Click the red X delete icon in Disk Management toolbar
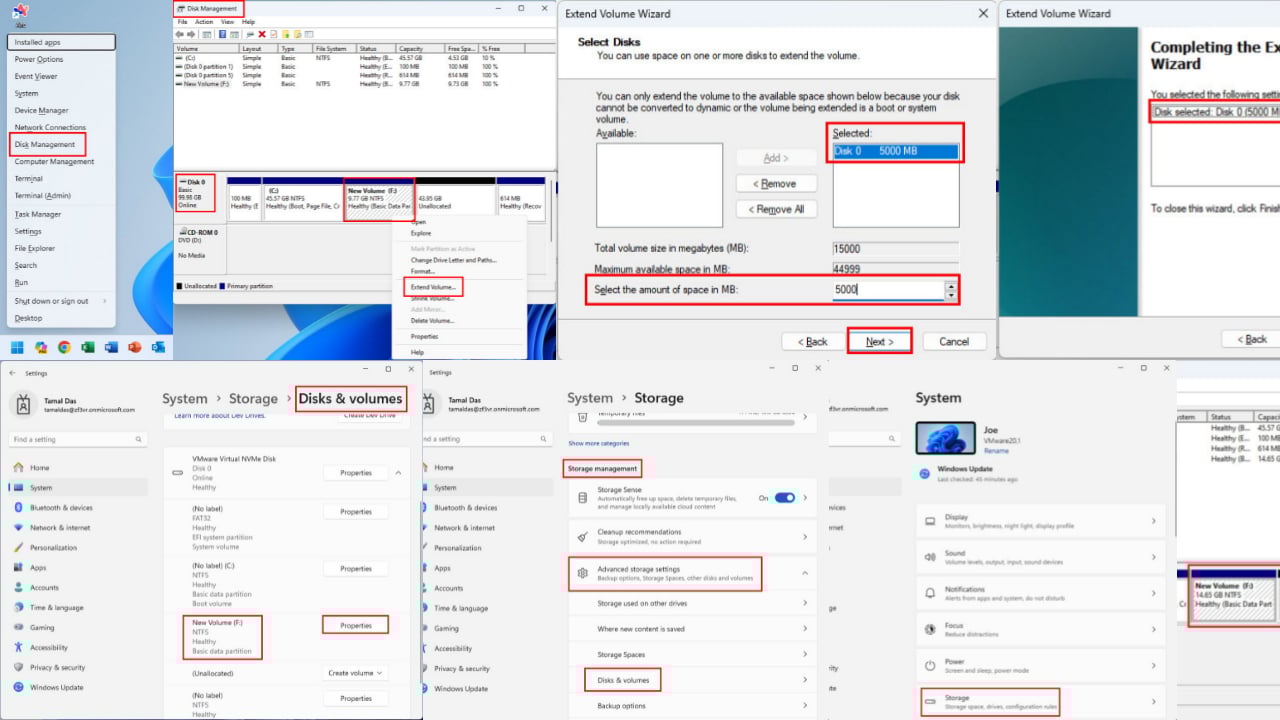The width and height of the screenshot is (1280, 720). [x=262, y=34]
